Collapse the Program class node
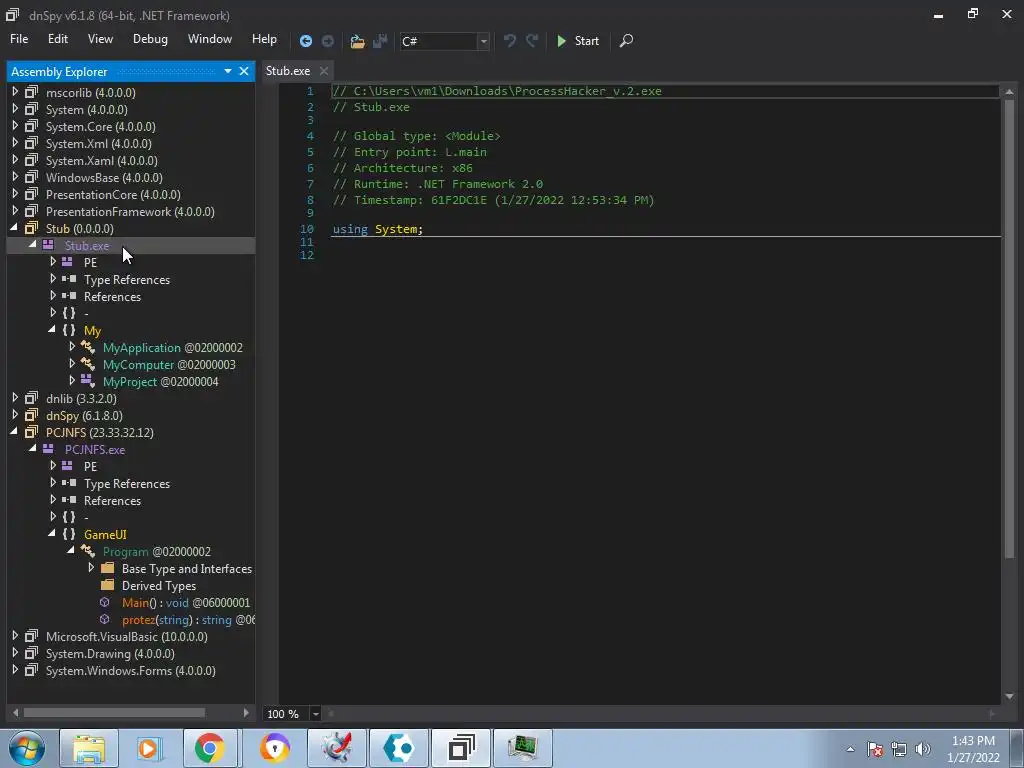The height and width of the screenshot is (768, 1024). [x=71, y=551]
